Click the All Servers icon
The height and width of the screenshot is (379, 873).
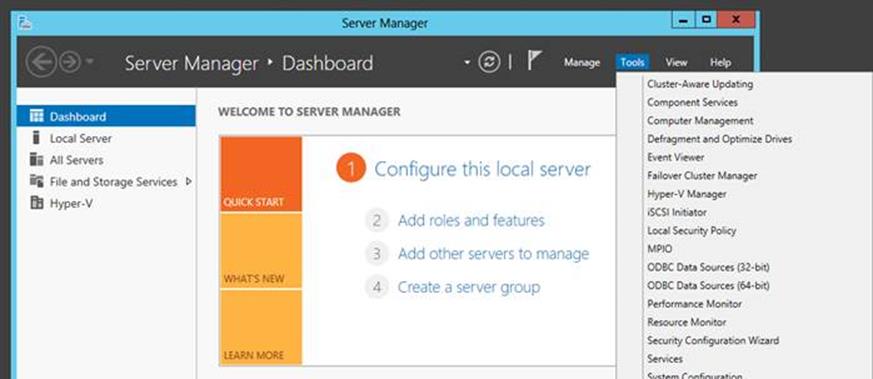point(37,160)
